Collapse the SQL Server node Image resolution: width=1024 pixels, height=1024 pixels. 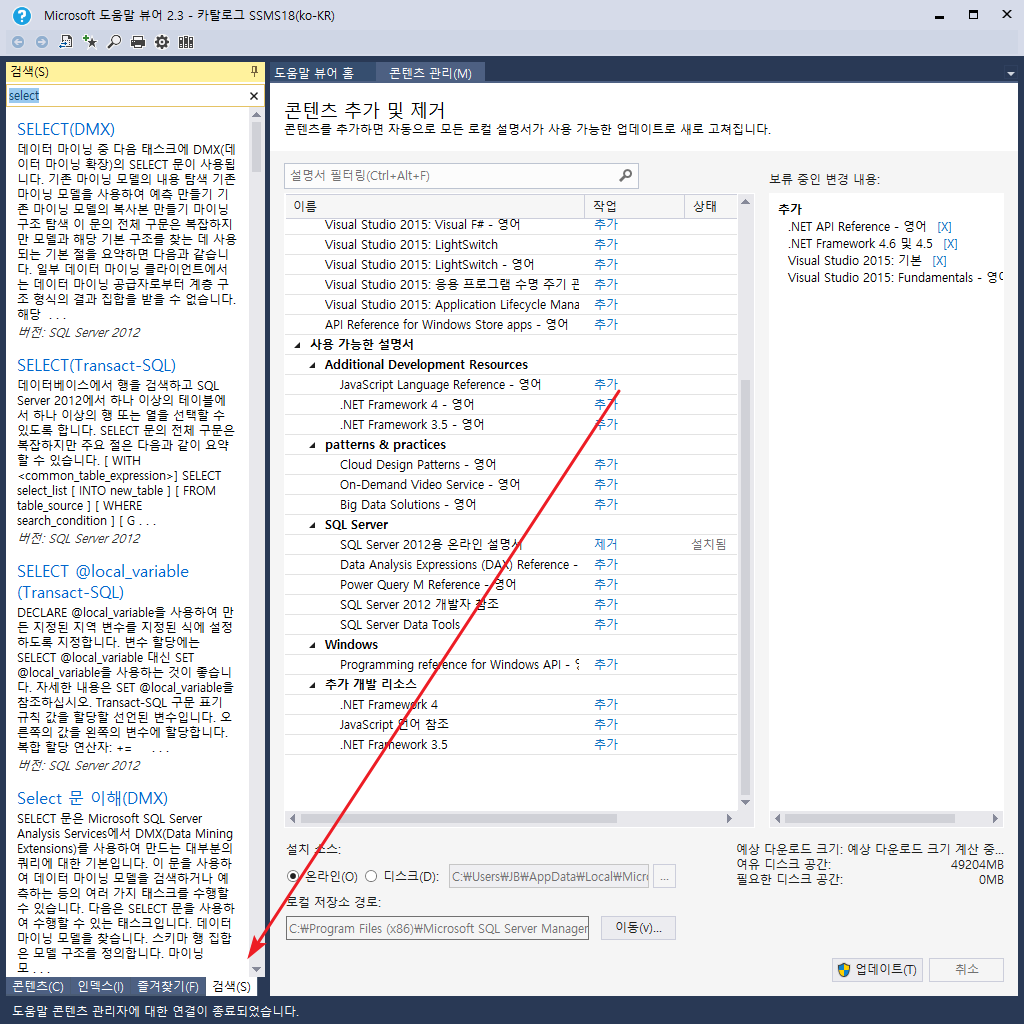tap(312, 525)
